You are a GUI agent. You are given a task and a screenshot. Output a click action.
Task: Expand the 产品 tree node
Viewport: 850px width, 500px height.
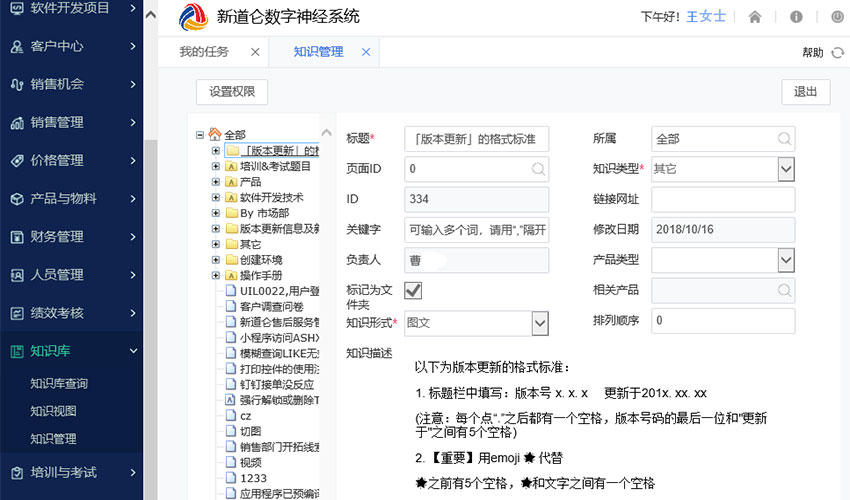pyautogui.click(x=216, y=182)
